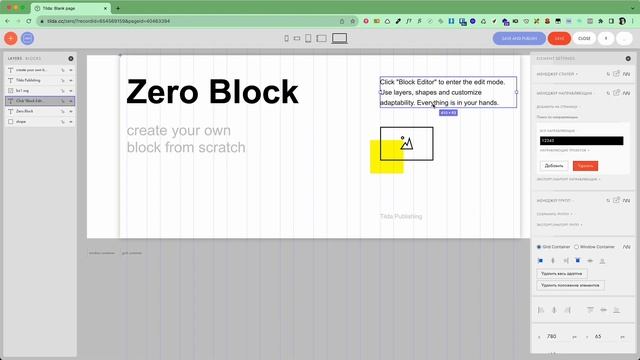Click the red Save button
Screen dimensions: 640x360
(559, 38)
